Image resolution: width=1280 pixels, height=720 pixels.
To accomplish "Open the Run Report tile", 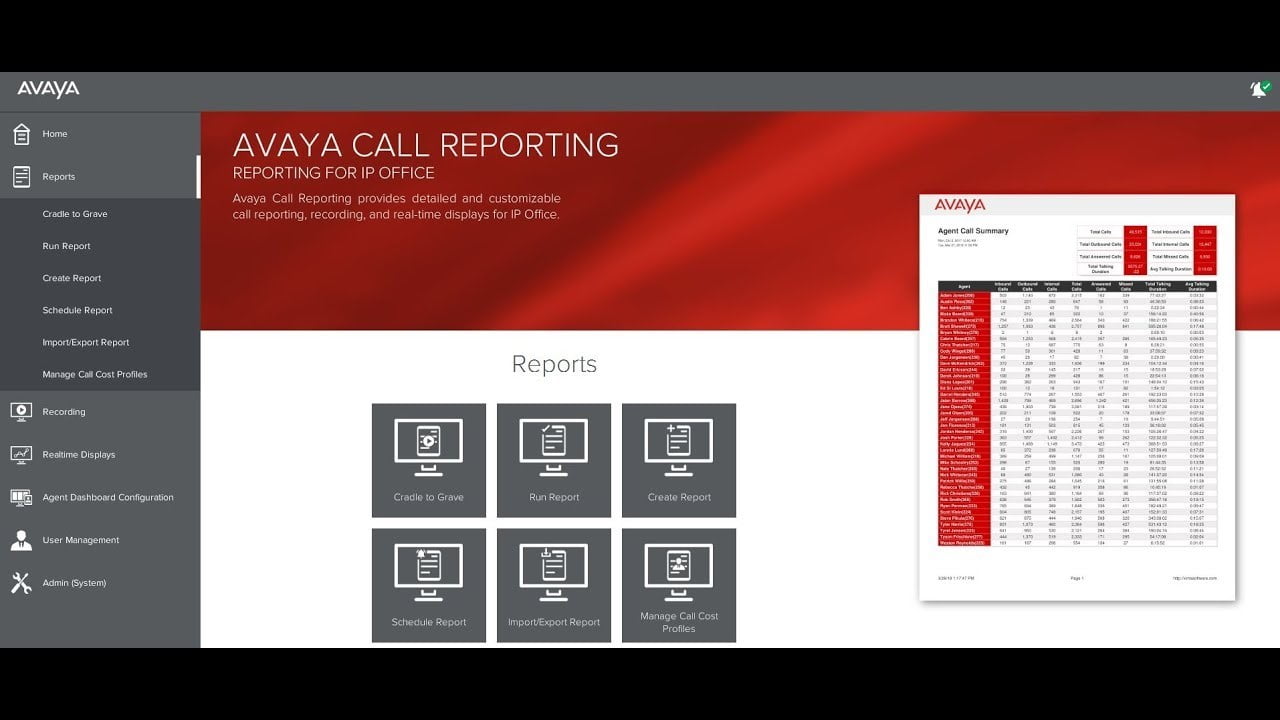I will pos(553,460).
